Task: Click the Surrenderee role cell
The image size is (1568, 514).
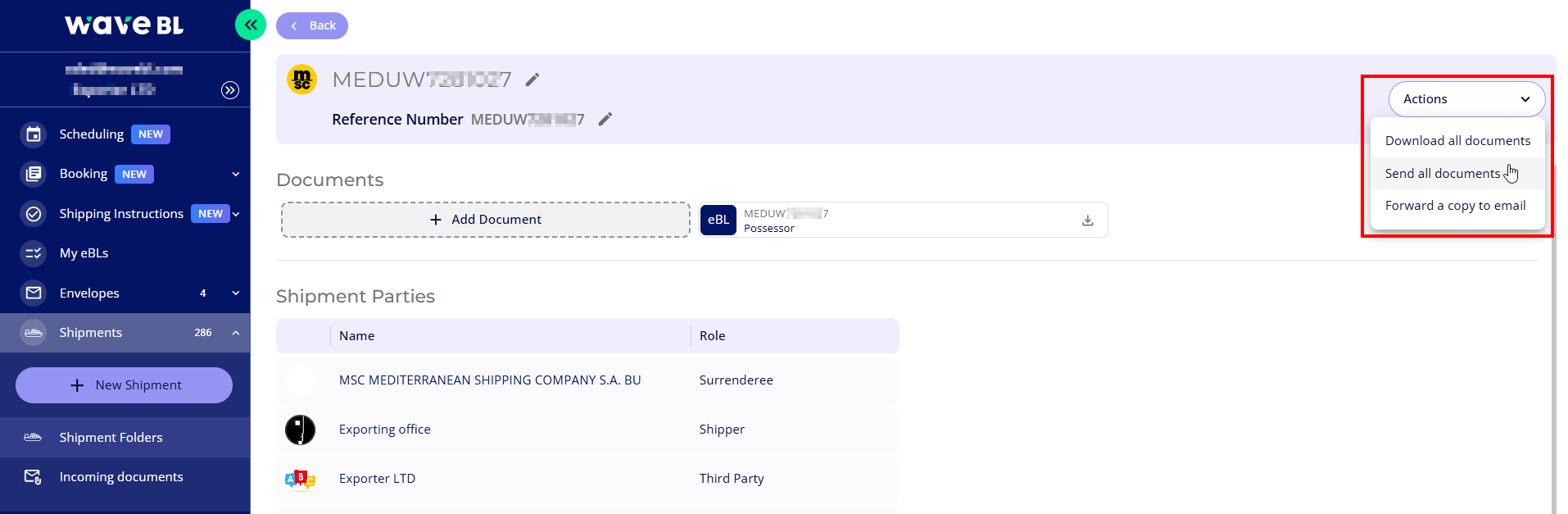Action: (x=736, y=380)
